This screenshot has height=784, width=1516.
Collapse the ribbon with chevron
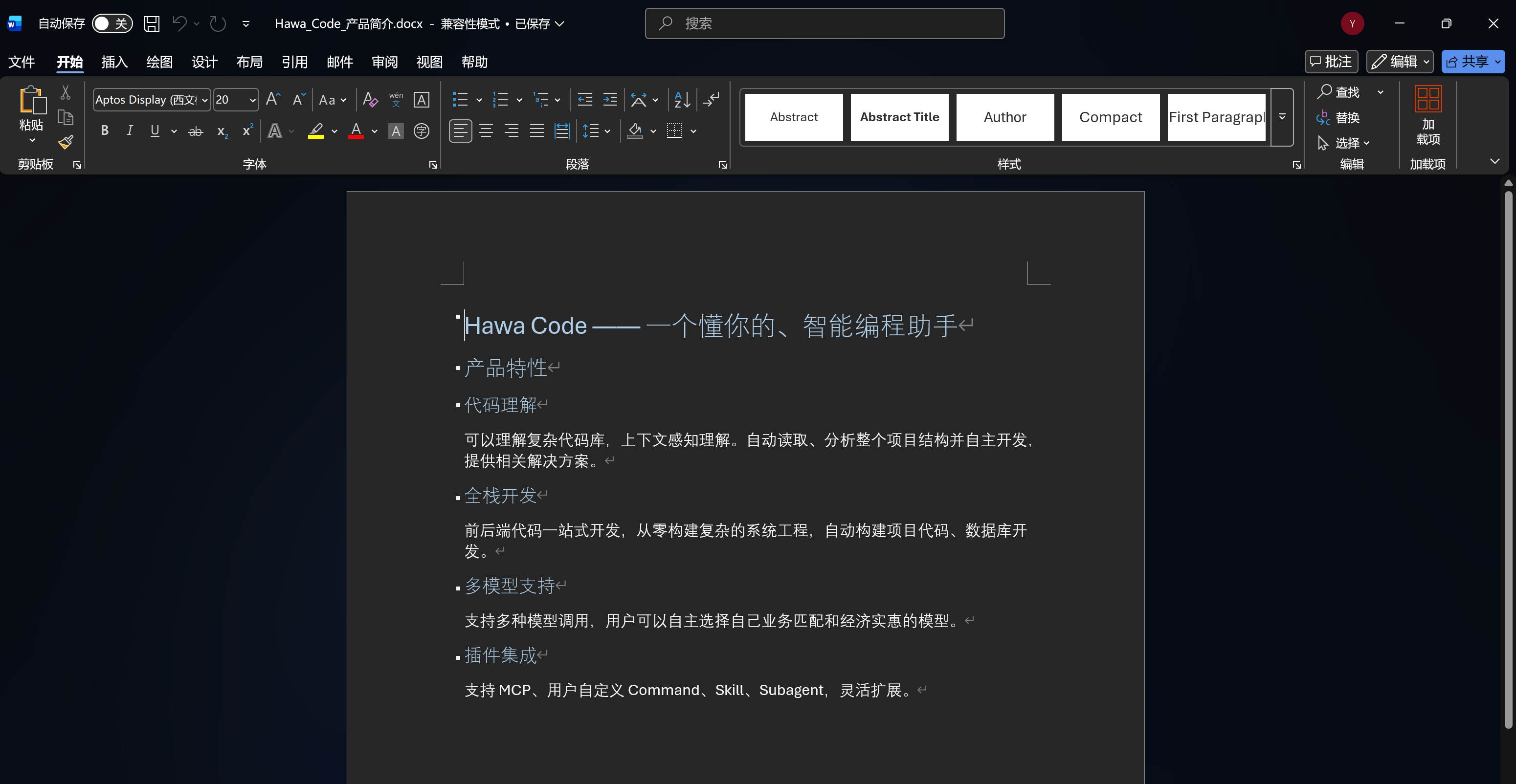[1495, 161]
